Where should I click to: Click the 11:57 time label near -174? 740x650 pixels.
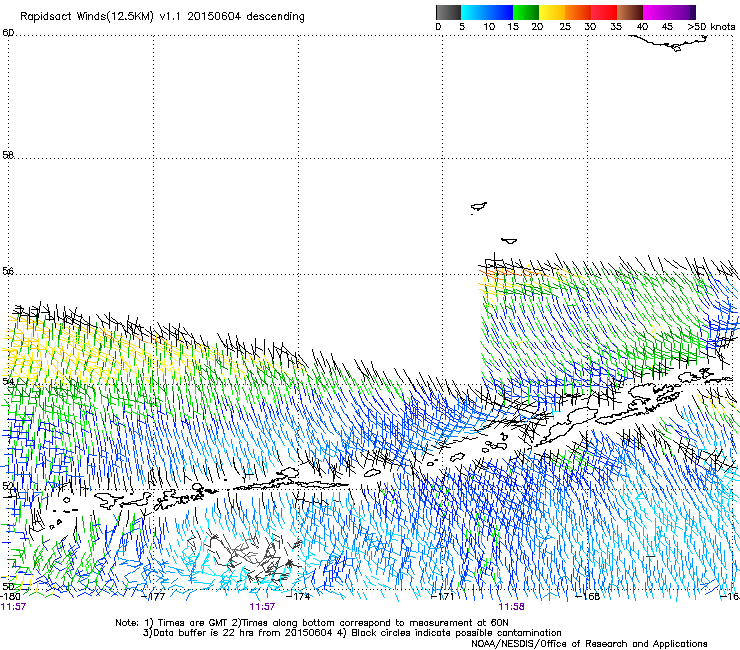click(x=262, y=607)
